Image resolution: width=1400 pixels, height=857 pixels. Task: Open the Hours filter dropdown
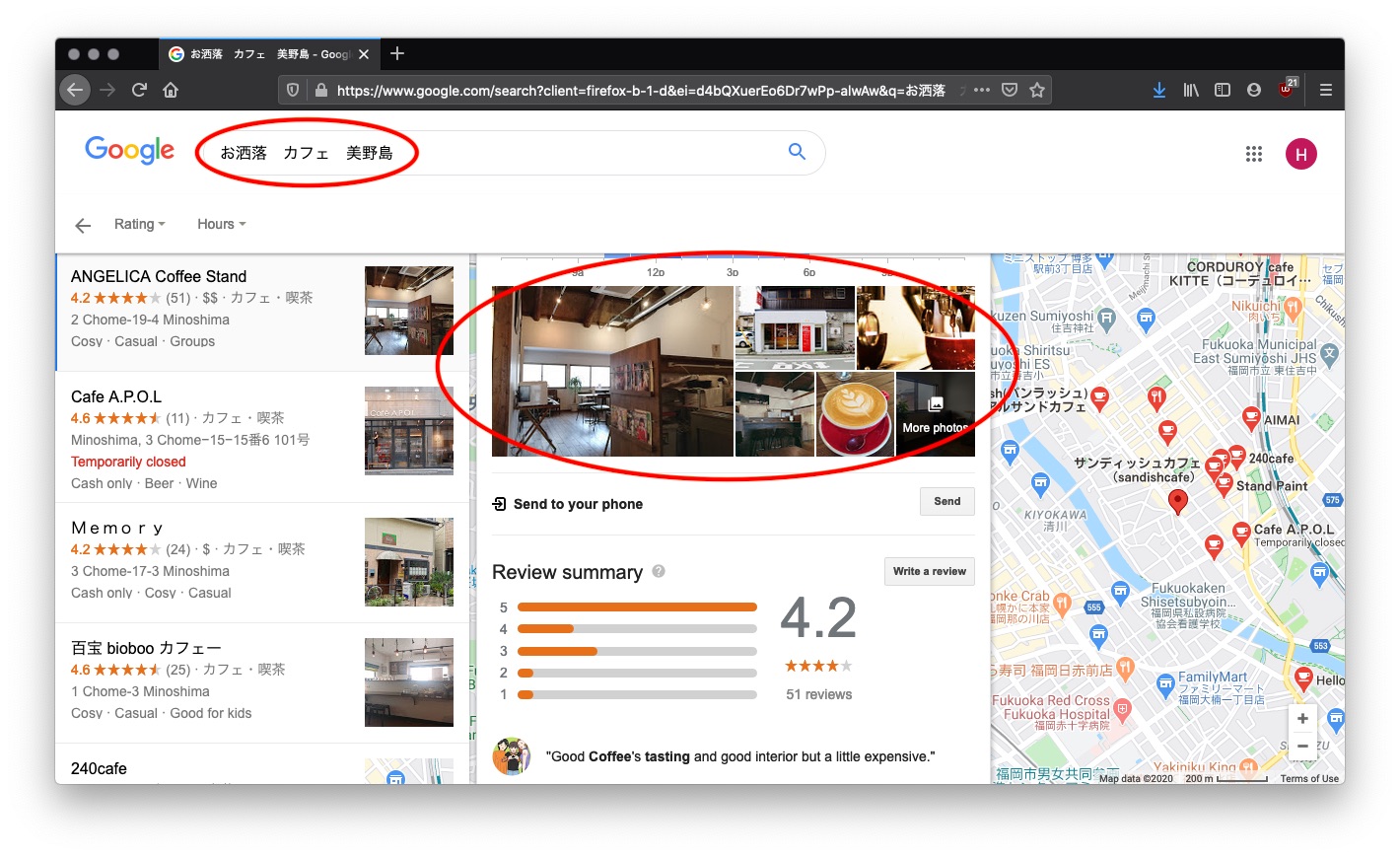[x=221, y=224]
